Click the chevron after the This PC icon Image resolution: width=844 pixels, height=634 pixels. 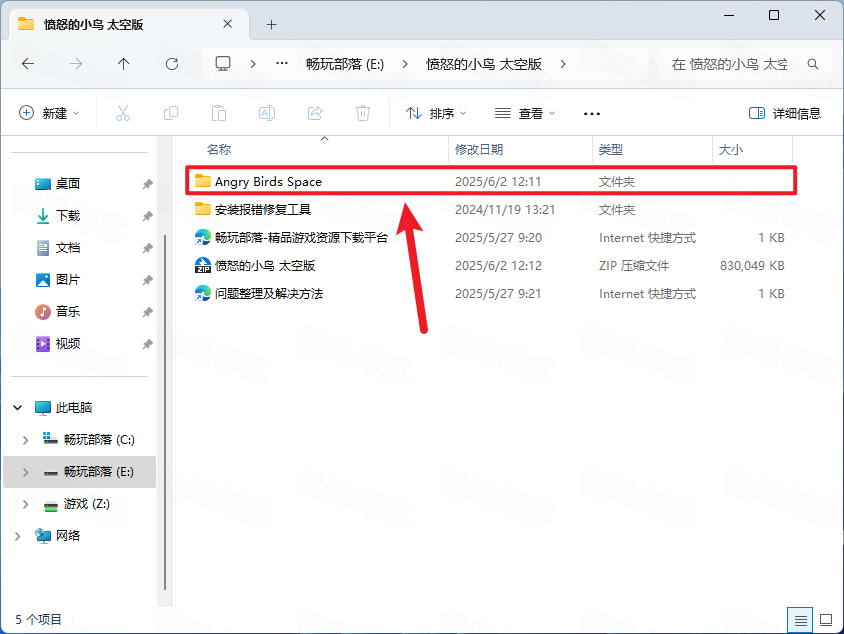click(253, 64)
